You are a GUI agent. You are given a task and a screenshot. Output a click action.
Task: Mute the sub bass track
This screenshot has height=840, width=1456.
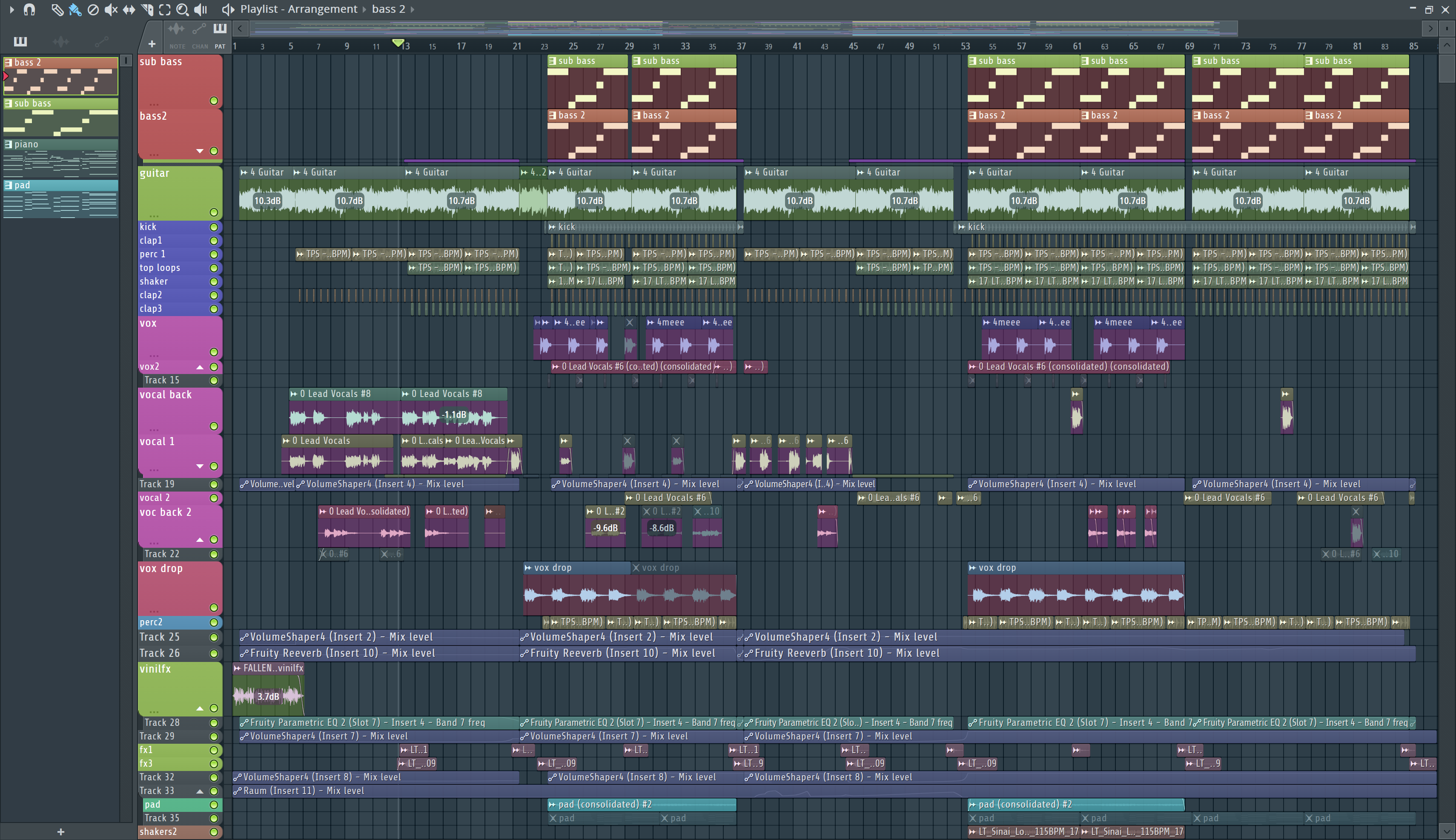214,101
